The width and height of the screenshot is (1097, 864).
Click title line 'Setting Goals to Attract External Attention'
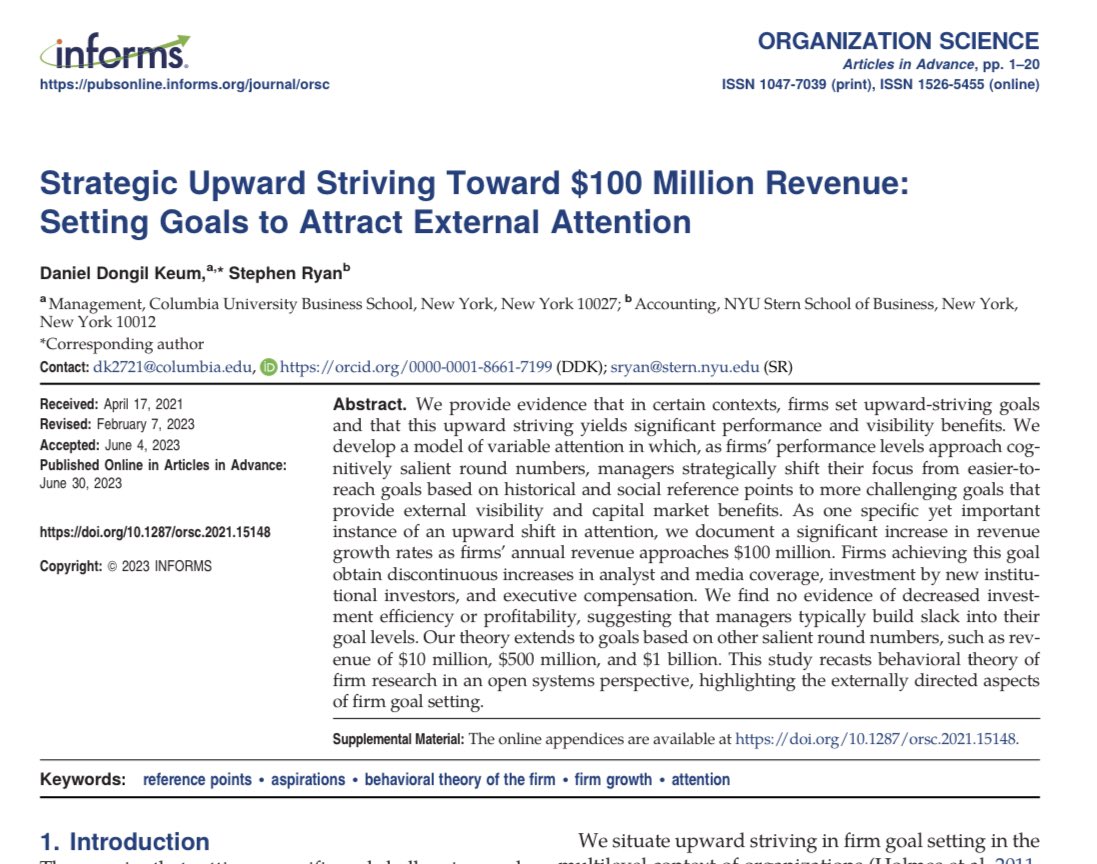click(365, 222)
